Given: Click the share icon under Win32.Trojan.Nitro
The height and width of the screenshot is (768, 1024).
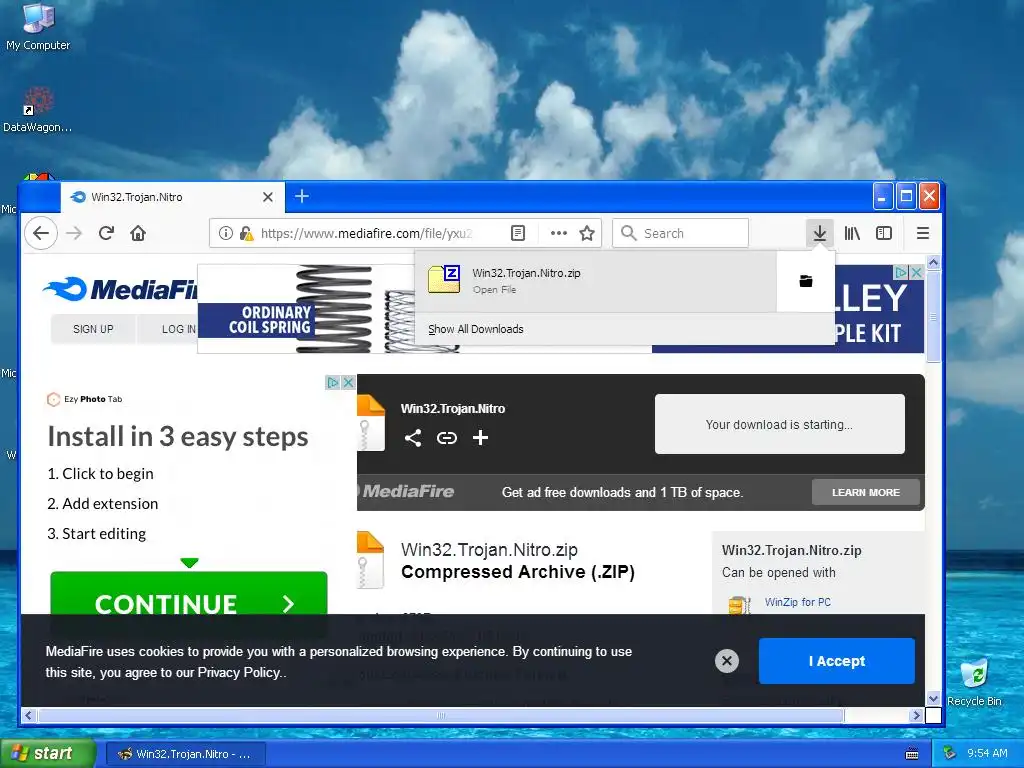Looking at the screenshot, I should (x=413, y=438).
